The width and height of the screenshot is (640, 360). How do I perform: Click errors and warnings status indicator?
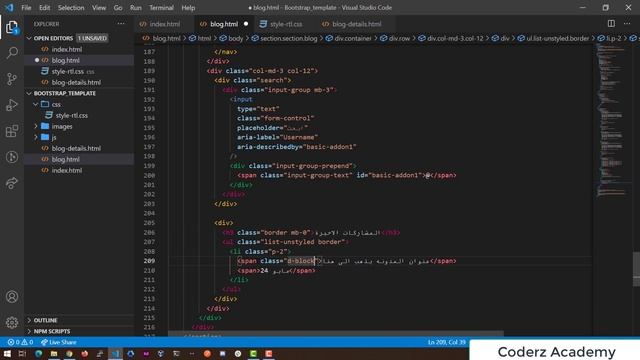click(20, 342)
